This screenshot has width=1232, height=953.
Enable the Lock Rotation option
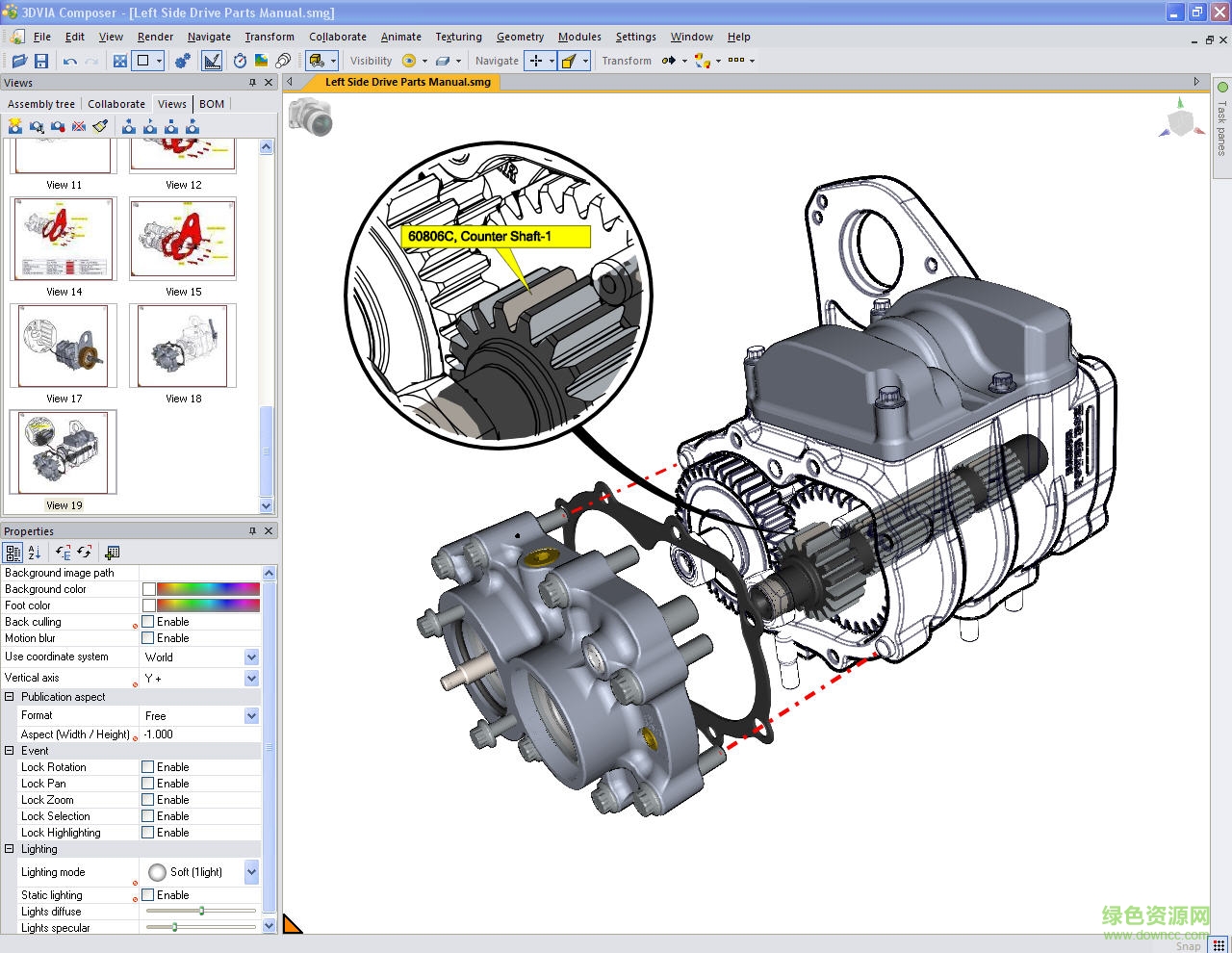pyautogui.click(x=147, y=766)
